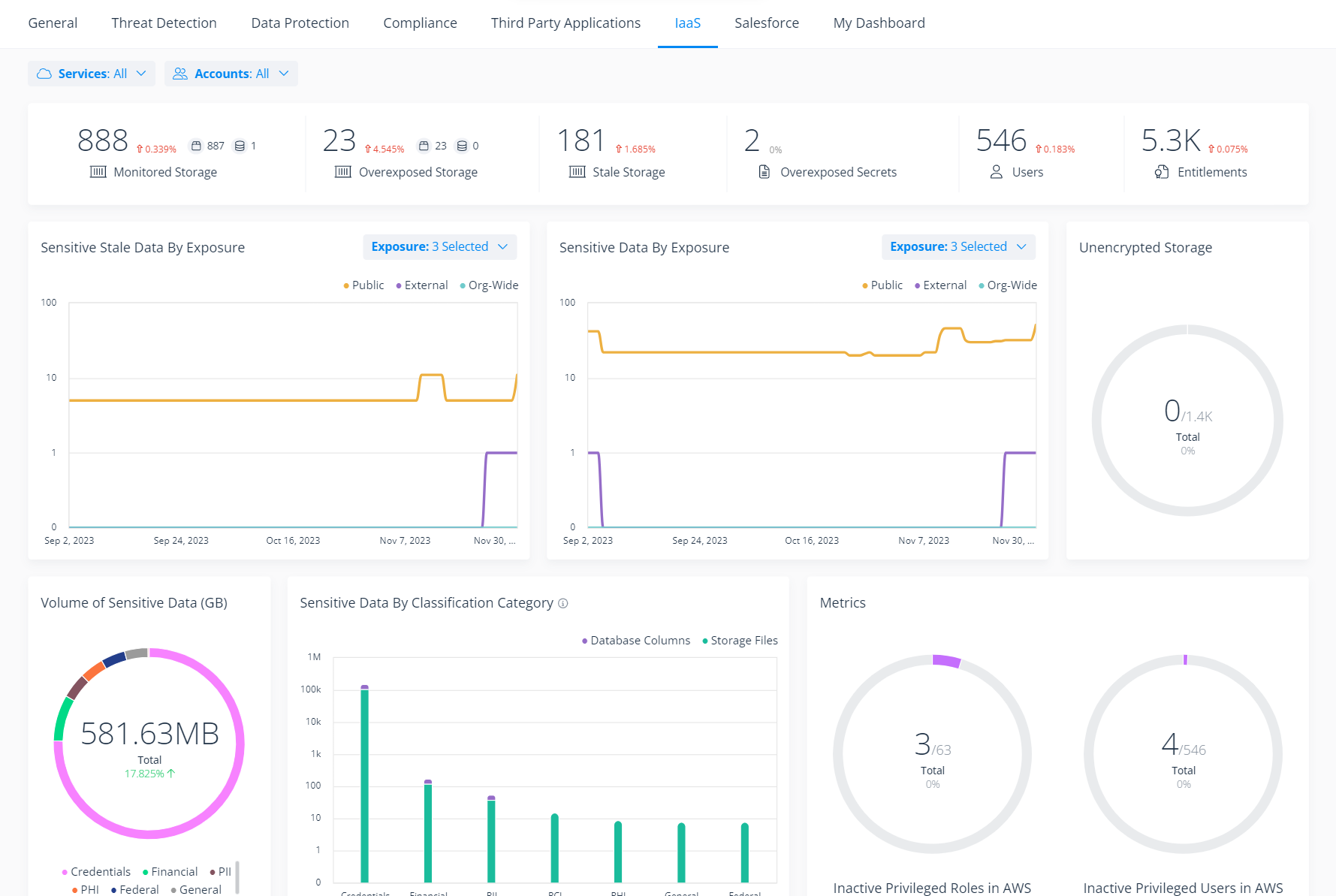Screen dimensions: 1336x896
Task: Click the accounts people icon in Accounts filter
Action: click(x=179, y=74)
